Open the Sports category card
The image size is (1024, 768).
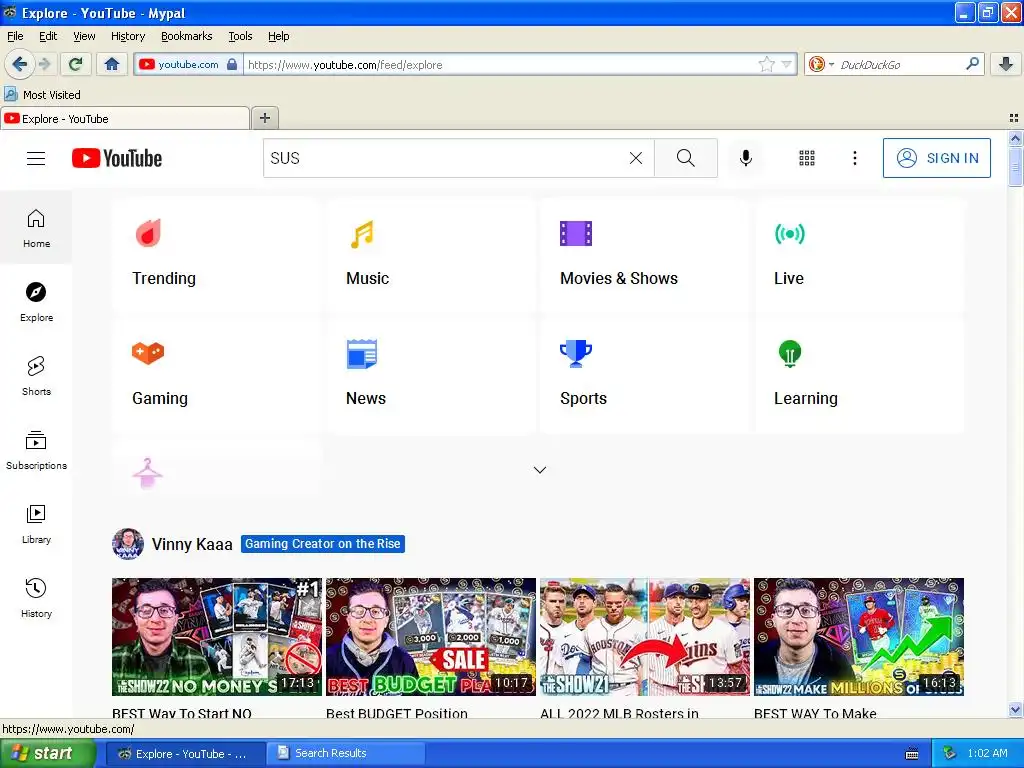tap(645, 374)
